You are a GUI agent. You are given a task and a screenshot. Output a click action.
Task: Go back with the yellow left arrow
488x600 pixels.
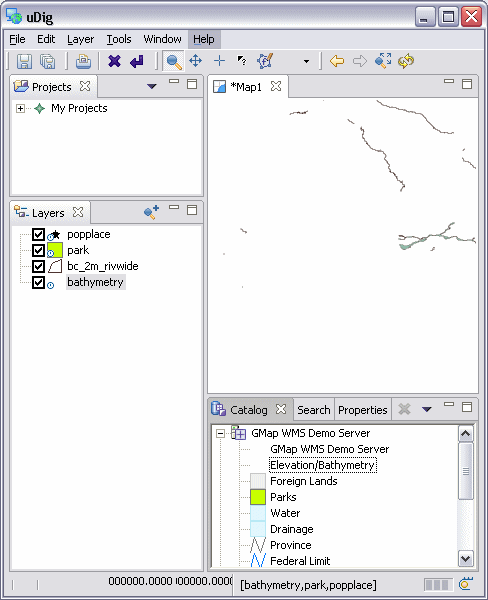[337, 61]
